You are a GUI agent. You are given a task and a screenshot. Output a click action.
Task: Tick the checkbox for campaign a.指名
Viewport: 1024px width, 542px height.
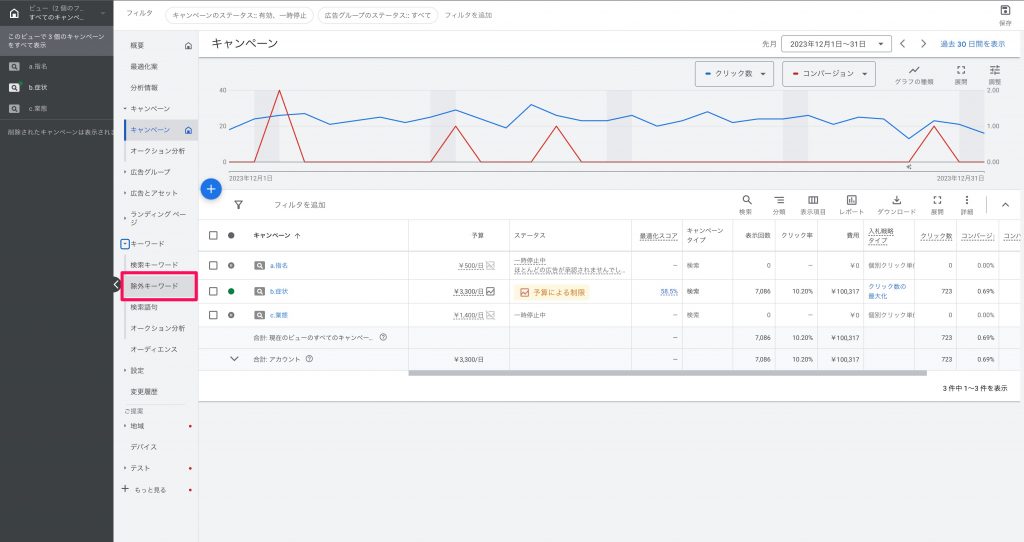point(213,266)
